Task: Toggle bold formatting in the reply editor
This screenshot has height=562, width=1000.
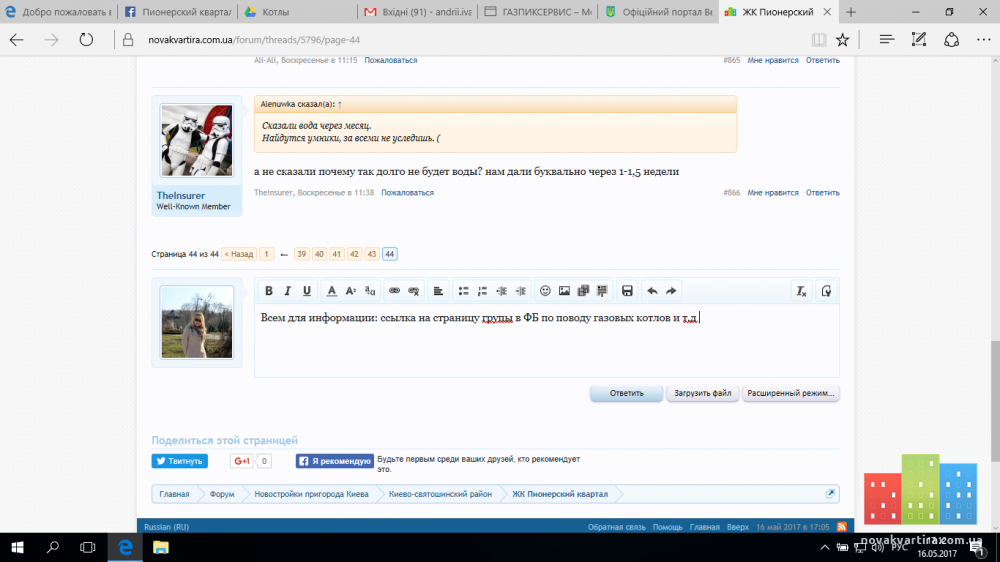Action: [268, 291]
